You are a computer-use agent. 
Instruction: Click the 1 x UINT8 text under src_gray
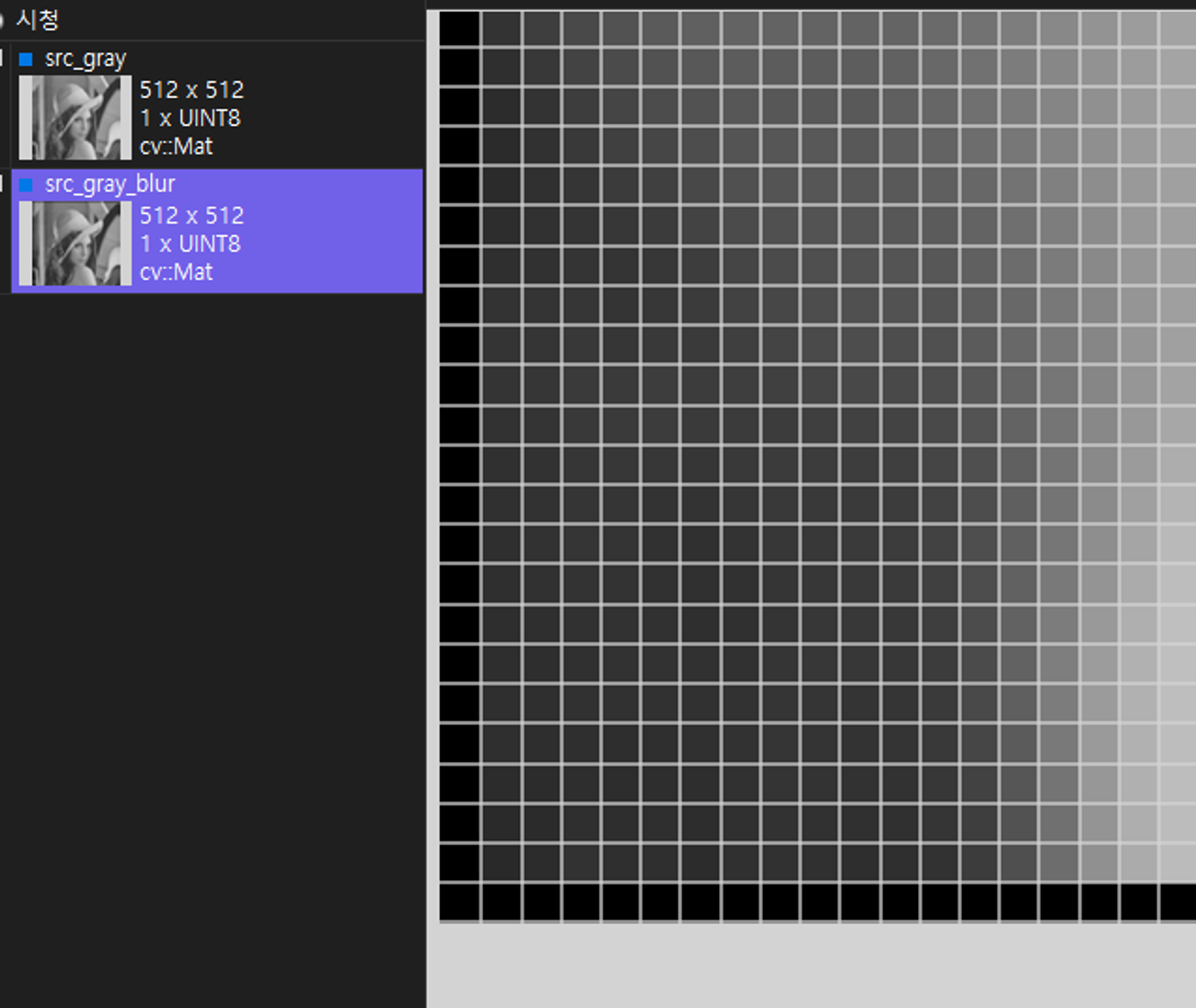[x=190, y=118]
